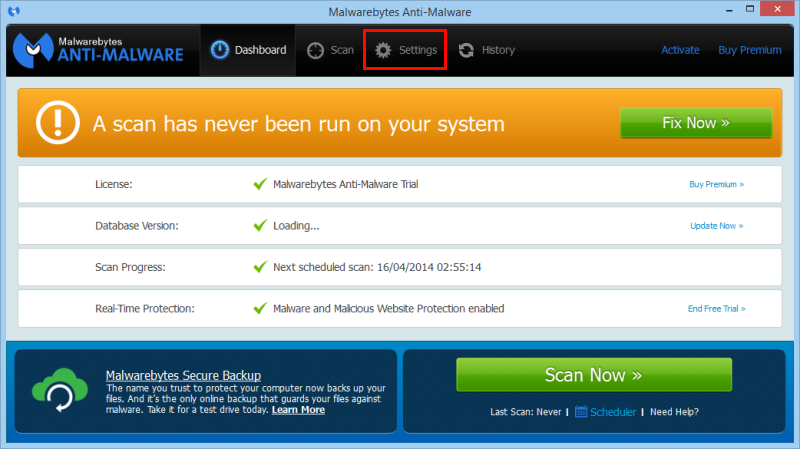Click 'A scan has never been run' message
Viewport: 800px width, 449px height.
tap(298, 124)
